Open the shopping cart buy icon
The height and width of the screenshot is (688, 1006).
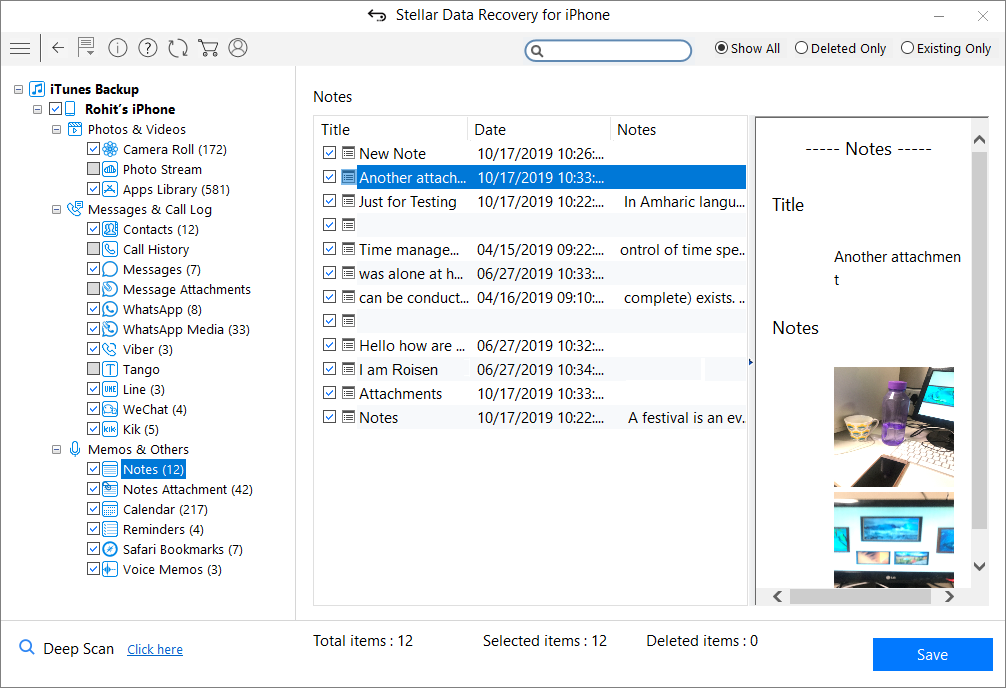208,48
